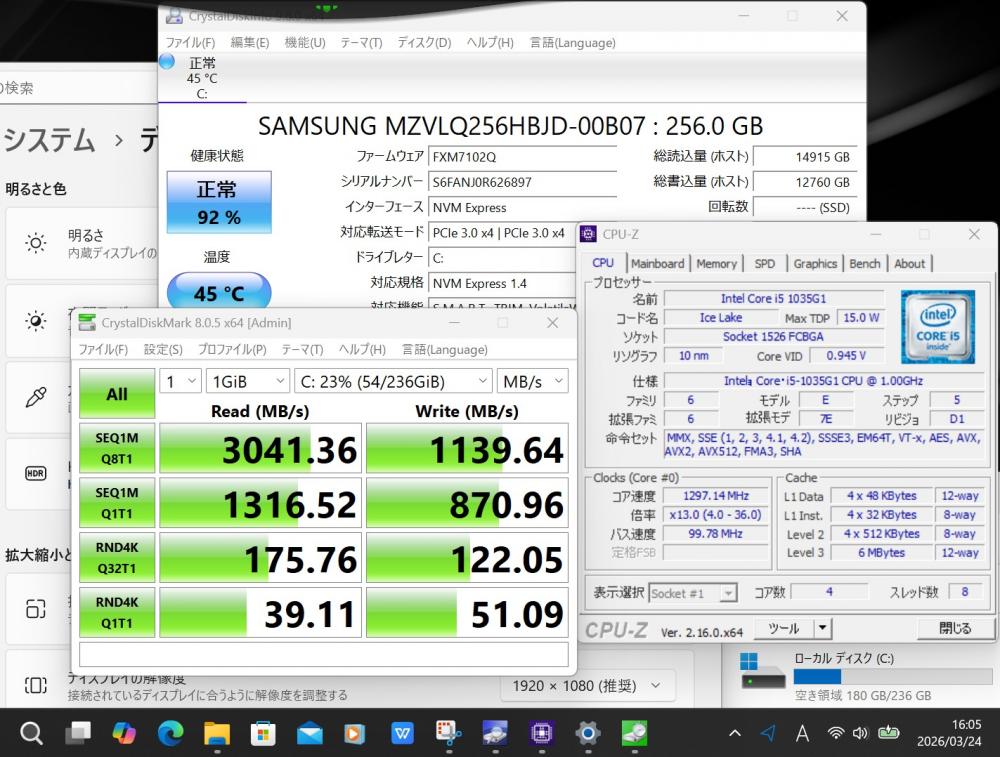Screen dimensions: 1000x757
Task: Select the C: drive status in CrystalDiskInfo
Action: tap(202, 78)
